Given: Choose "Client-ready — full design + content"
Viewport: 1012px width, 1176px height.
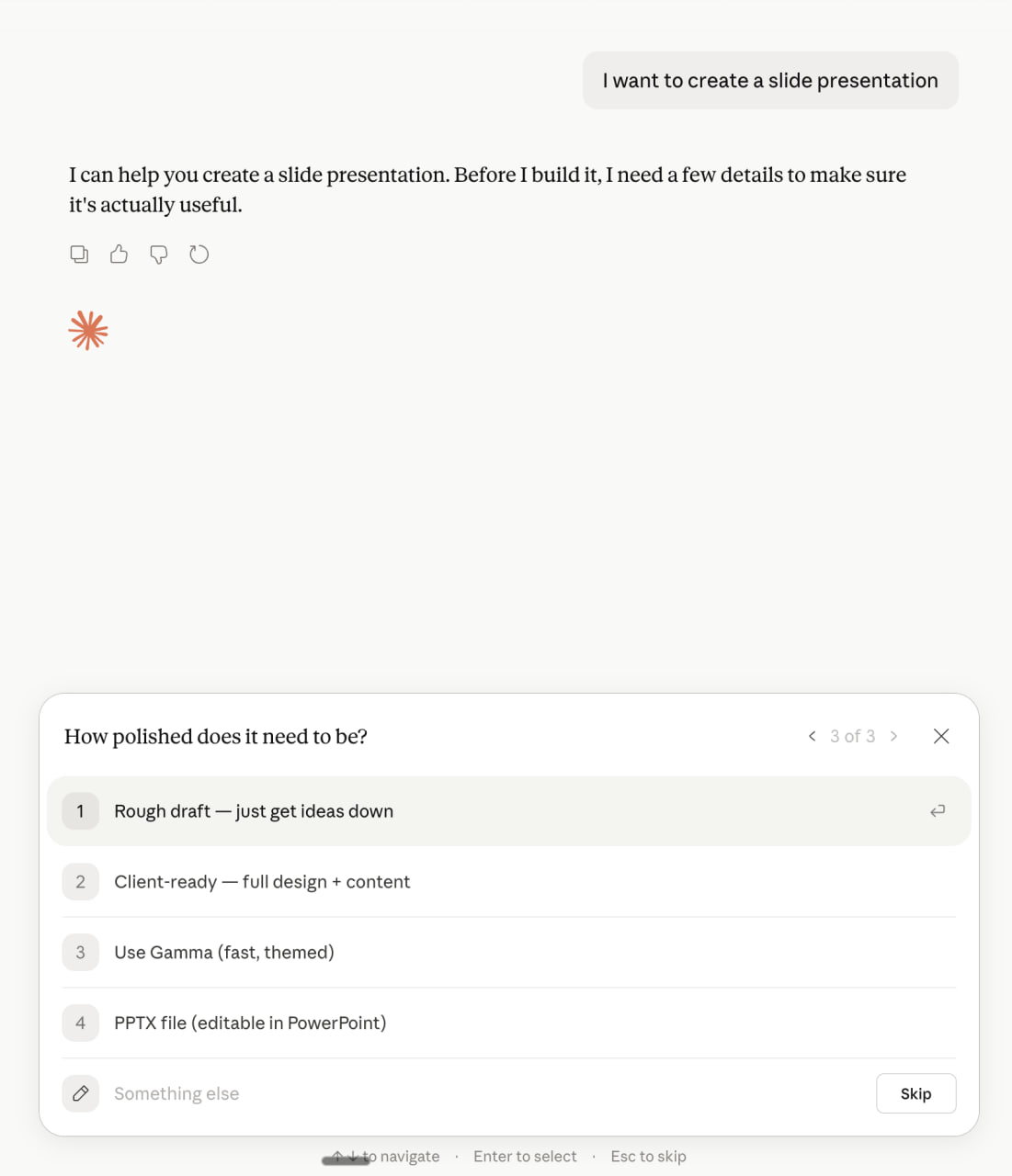Looking at the screenshot, I should tap(262, 882).
